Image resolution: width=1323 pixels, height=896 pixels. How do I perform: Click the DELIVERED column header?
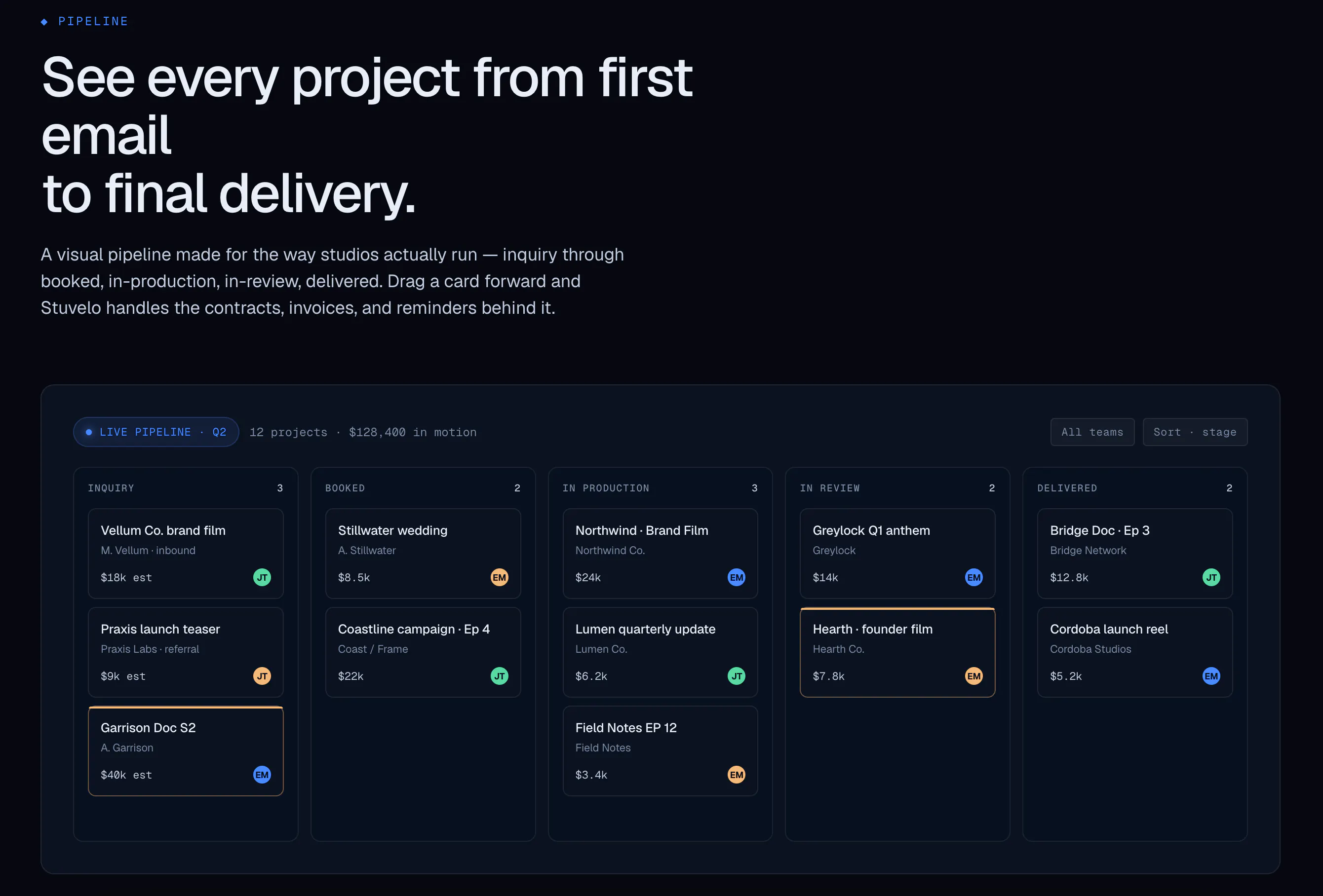point(1067,488)
